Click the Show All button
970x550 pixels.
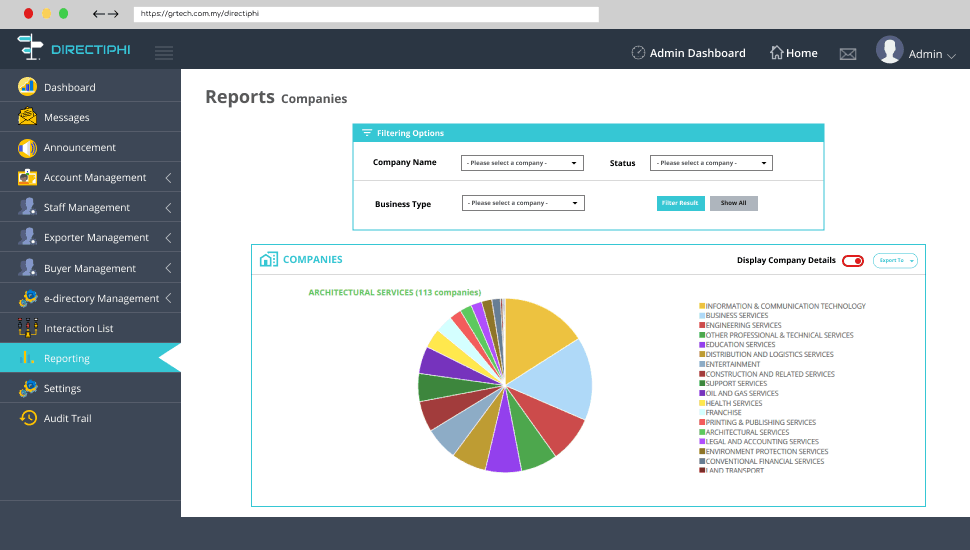[734, 203]
